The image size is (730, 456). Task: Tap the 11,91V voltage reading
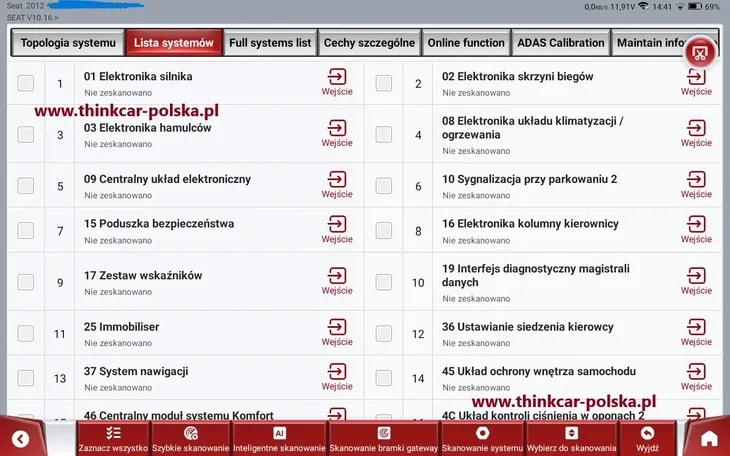coord(623,7)
